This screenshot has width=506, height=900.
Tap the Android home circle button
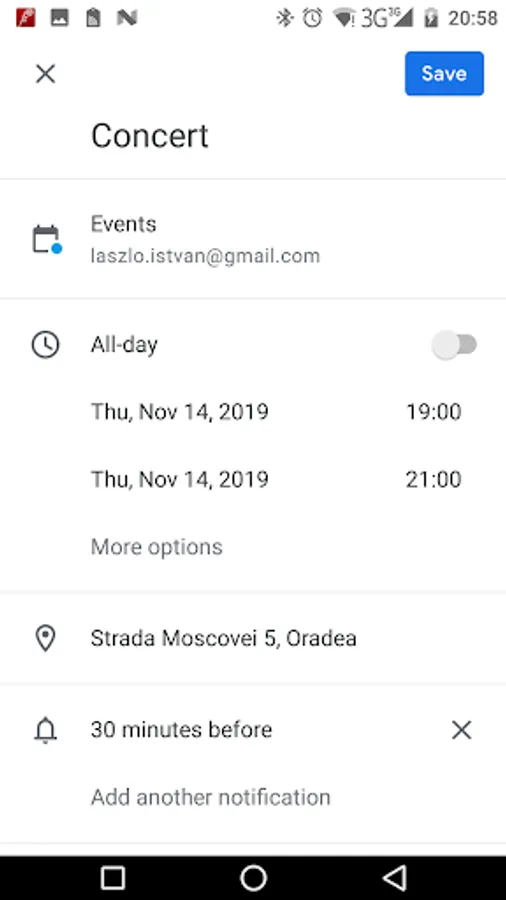[x=253, y=878]
